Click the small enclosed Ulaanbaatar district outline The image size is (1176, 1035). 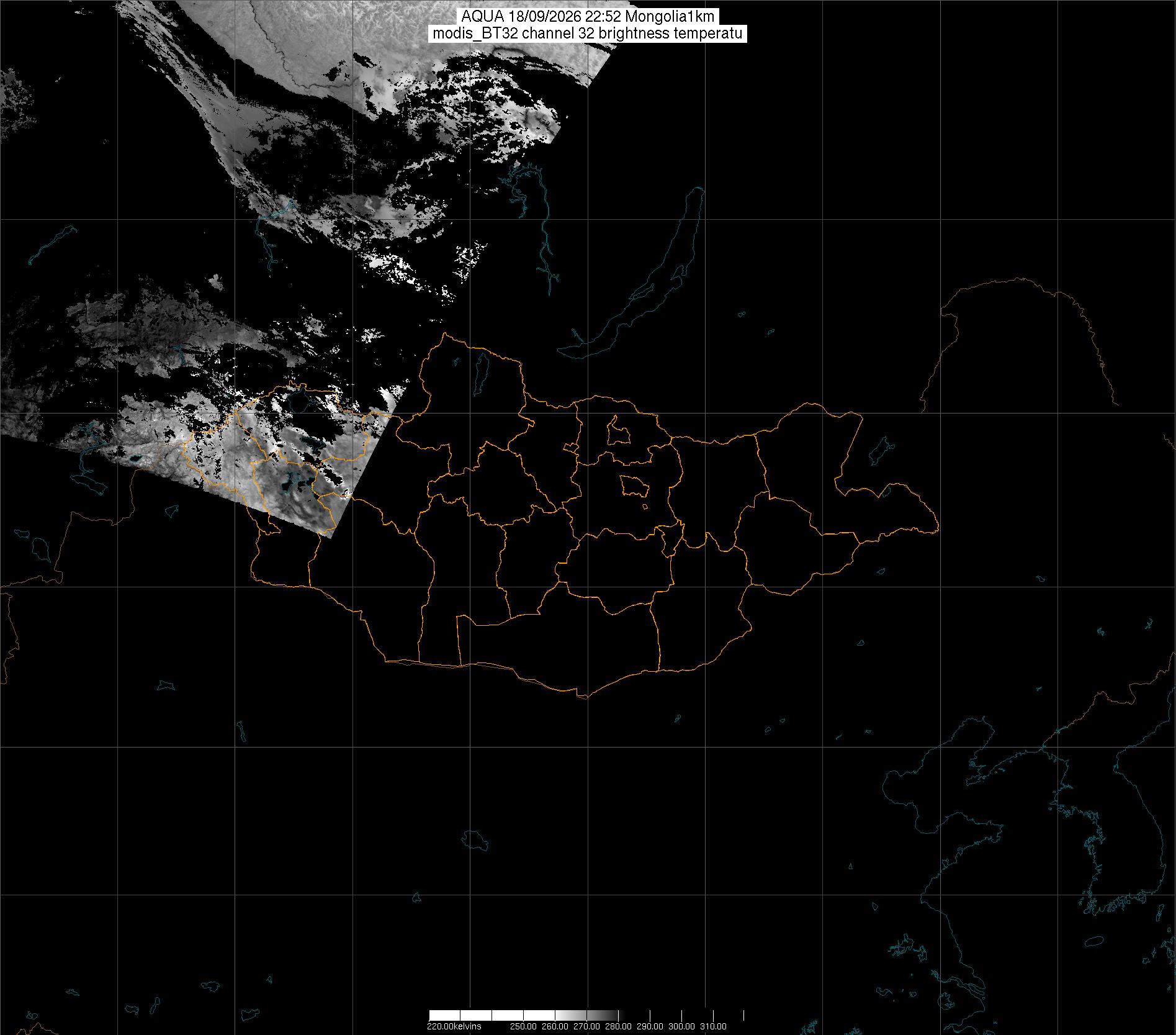(x=634, y=485)
